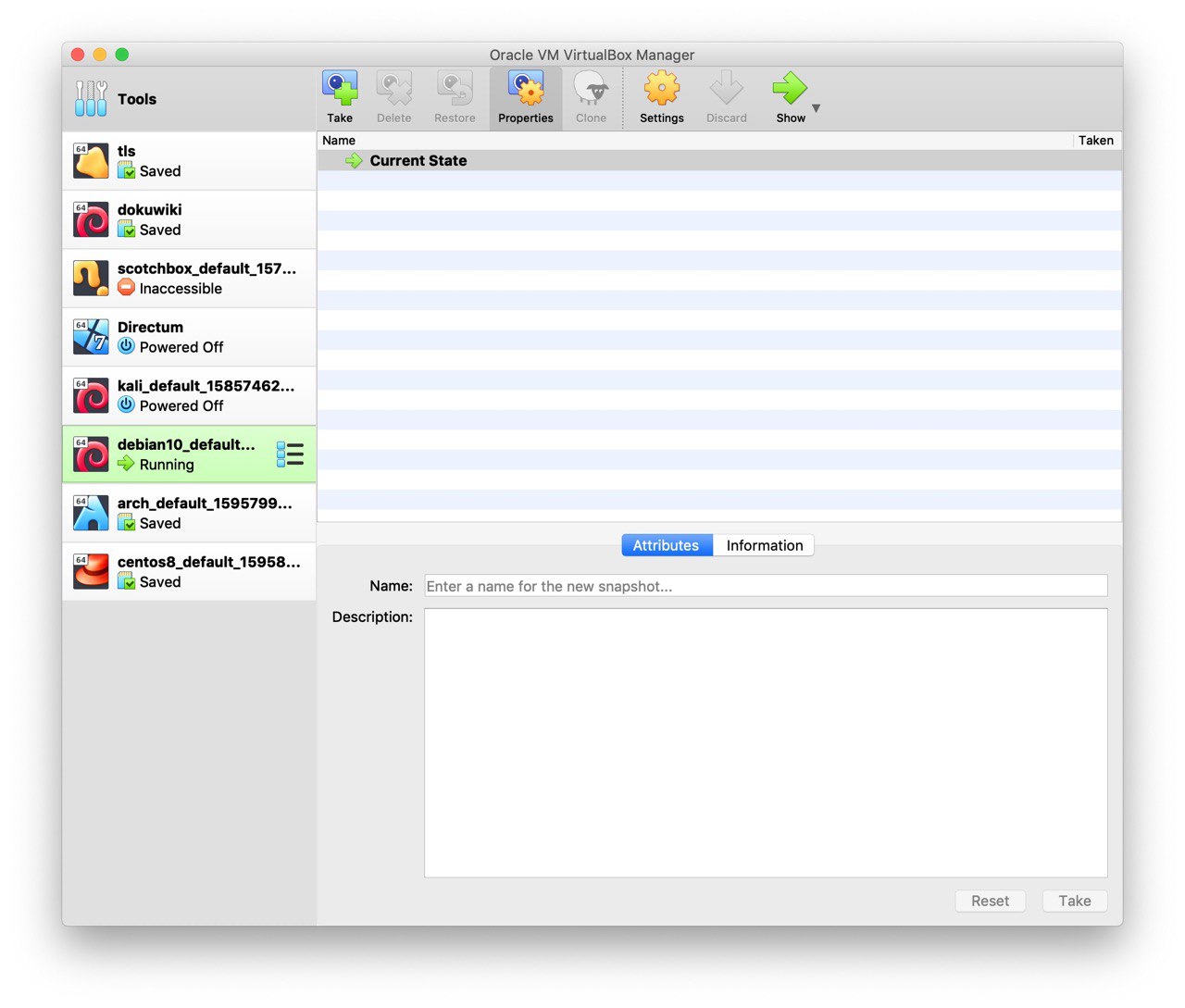Image resolution: width=1185 pixels, height=1008 pixels.
Task: Click the arch_default_1595799... name text
Action: 205,504
